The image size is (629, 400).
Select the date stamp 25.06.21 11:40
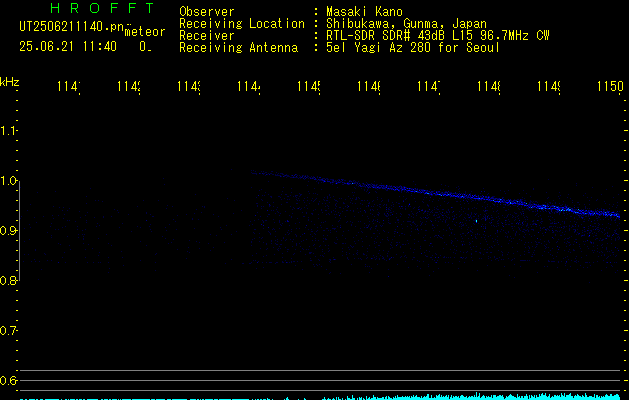coord(68,47)
